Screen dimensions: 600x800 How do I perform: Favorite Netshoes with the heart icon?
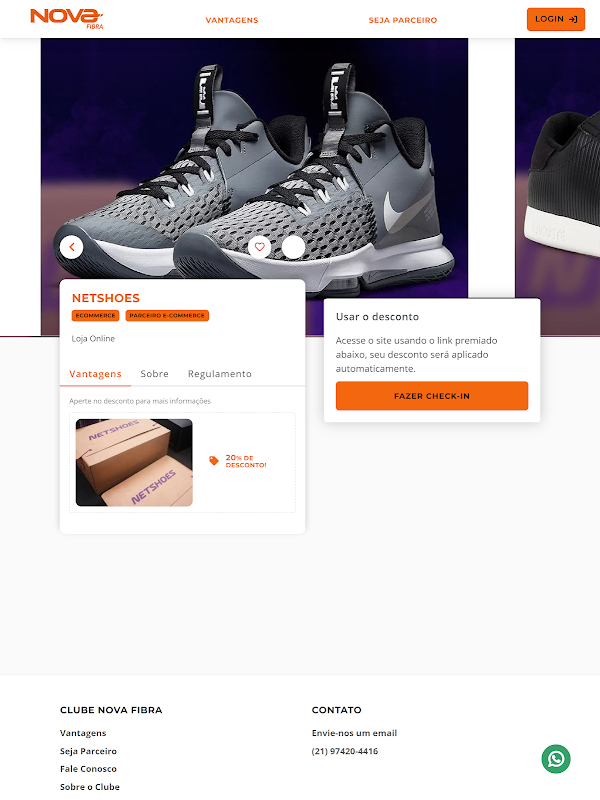pos(260,247)
